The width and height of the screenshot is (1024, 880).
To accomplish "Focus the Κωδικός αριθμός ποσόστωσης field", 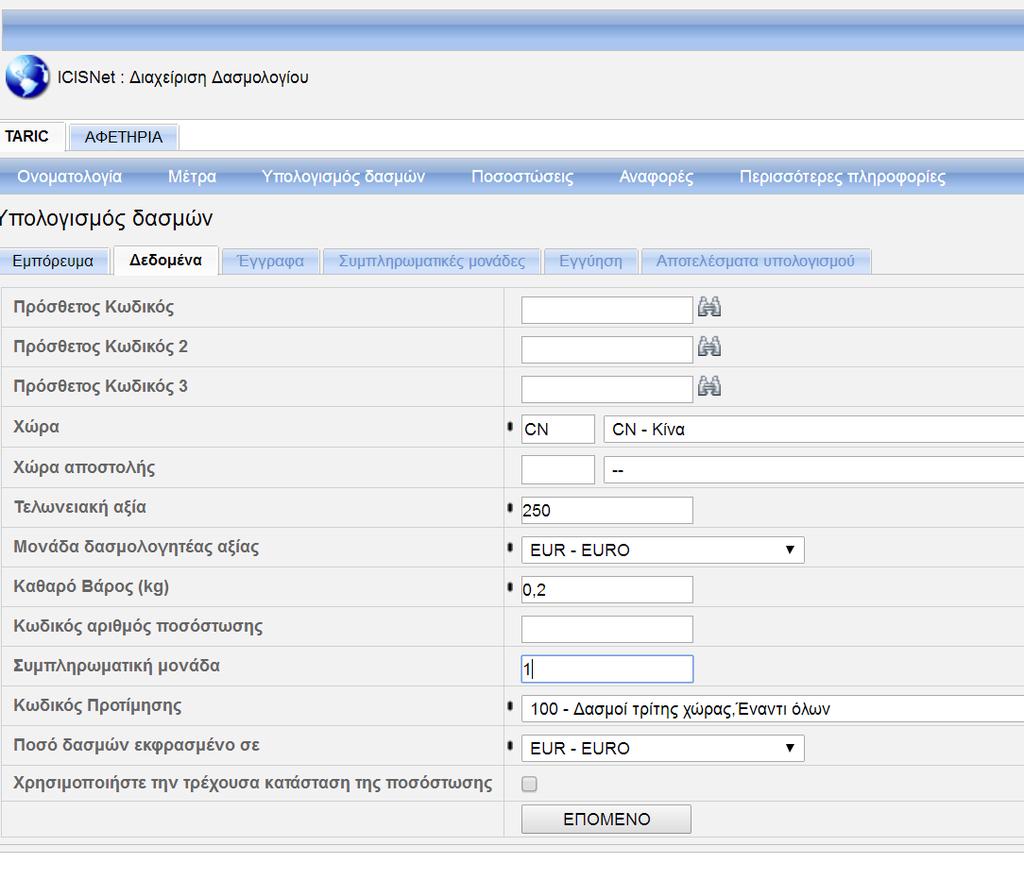I will (607, 629).
